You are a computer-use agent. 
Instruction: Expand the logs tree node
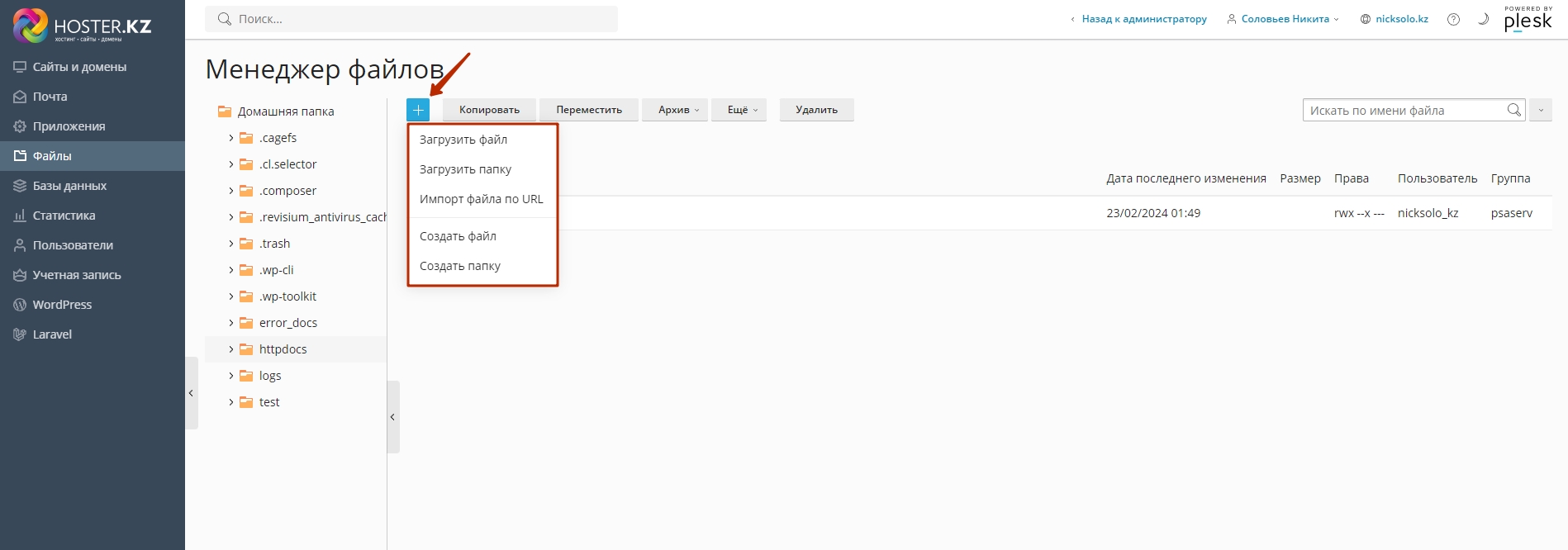click(230, 376)
